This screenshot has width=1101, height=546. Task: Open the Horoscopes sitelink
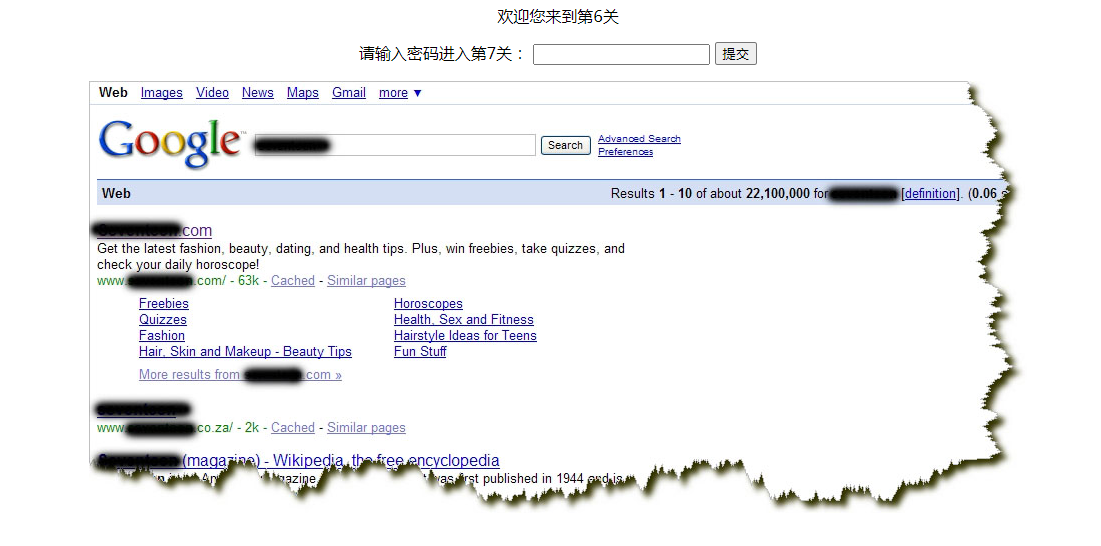(428, 303)
